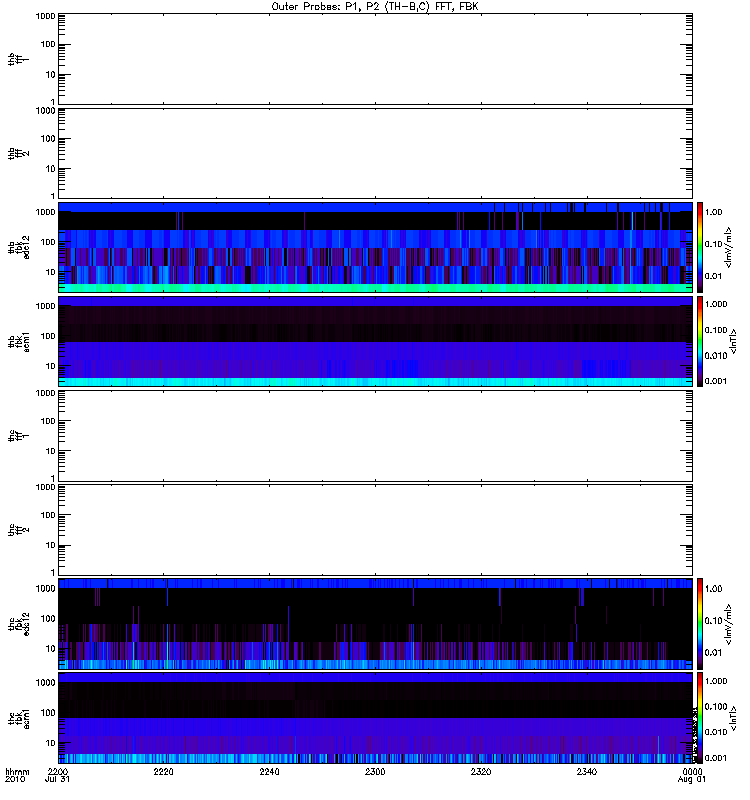Screen dimensions: 750x800
Task: Click the 'Aug 01' date label
Action: click(692, 780)
